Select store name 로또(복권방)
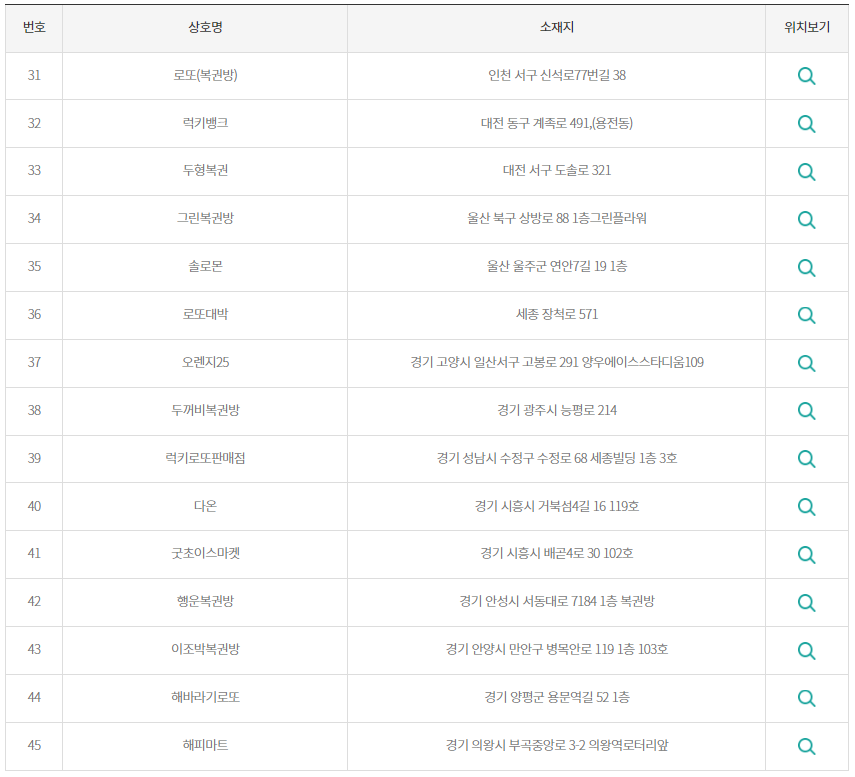The height and width of the screenshot is (777, 855). click(205, 75)
